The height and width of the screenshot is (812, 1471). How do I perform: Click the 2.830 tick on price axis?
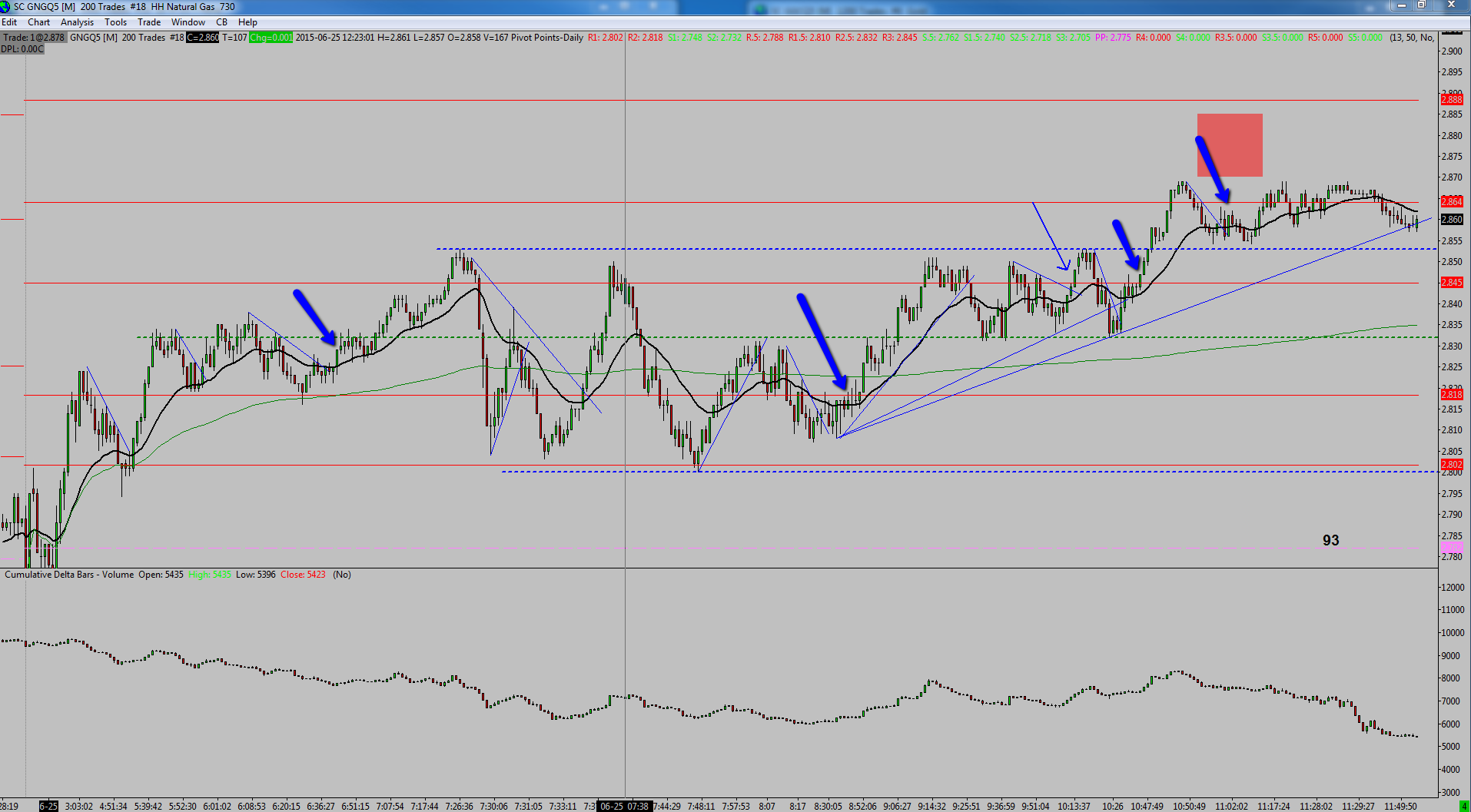pos(1452,346)
